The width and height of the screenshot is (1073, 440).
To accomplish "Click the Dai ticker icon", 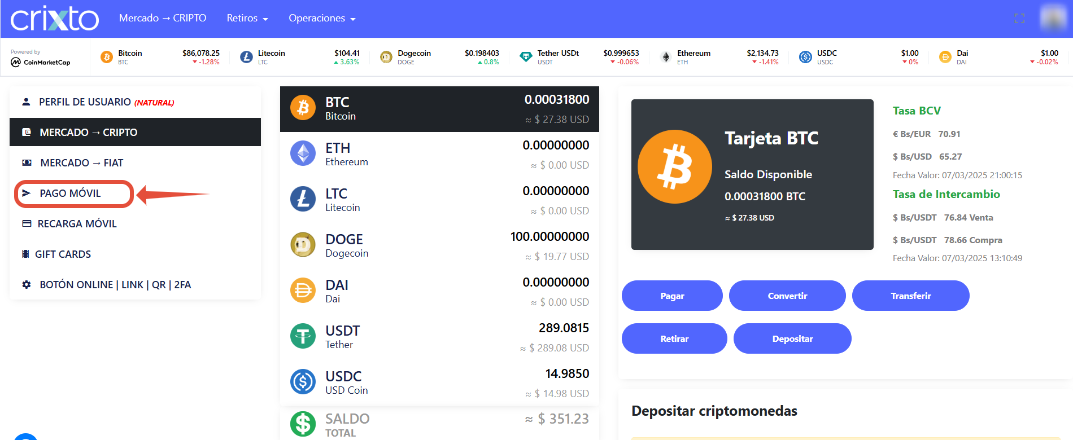I will click(x=945, y=57).
